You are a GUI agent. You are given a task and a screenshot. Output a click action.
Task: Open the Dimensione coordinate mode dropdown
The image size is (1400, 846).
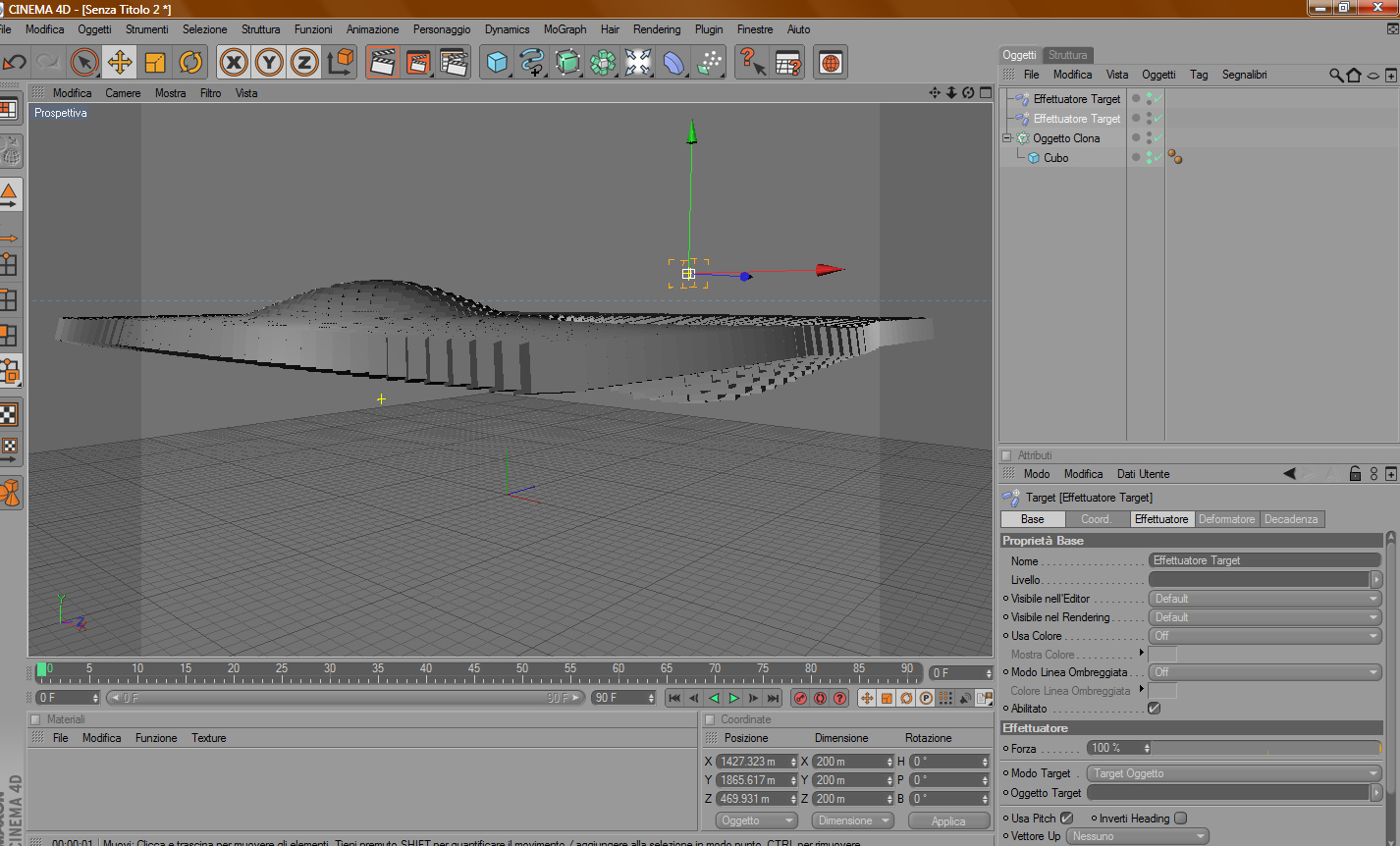pos(852,820)
